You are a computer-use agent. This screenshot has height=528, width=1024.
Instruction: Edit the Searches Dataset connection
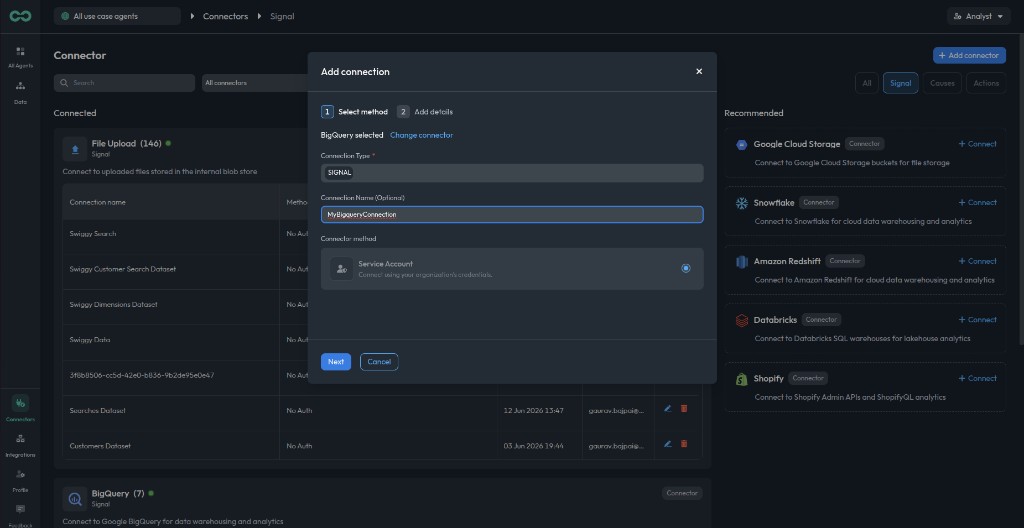coord(667,408)
